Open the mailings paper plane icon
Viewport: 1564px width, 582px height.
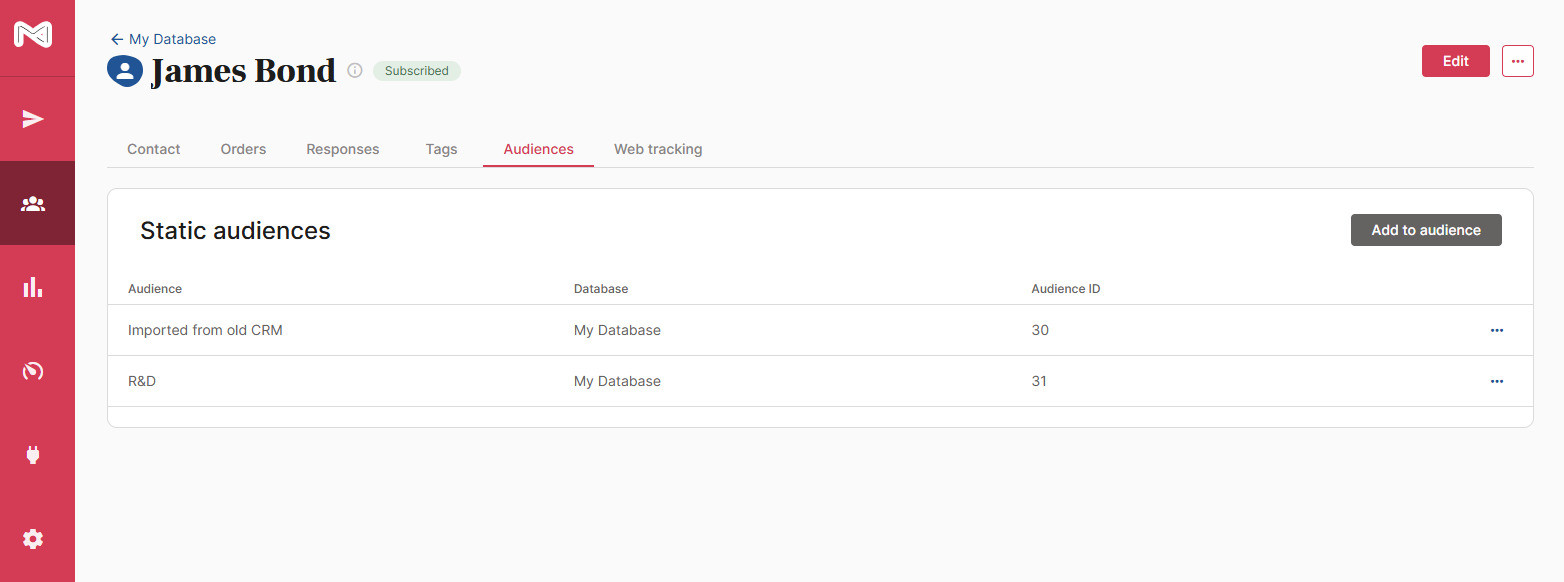point(33,120)
